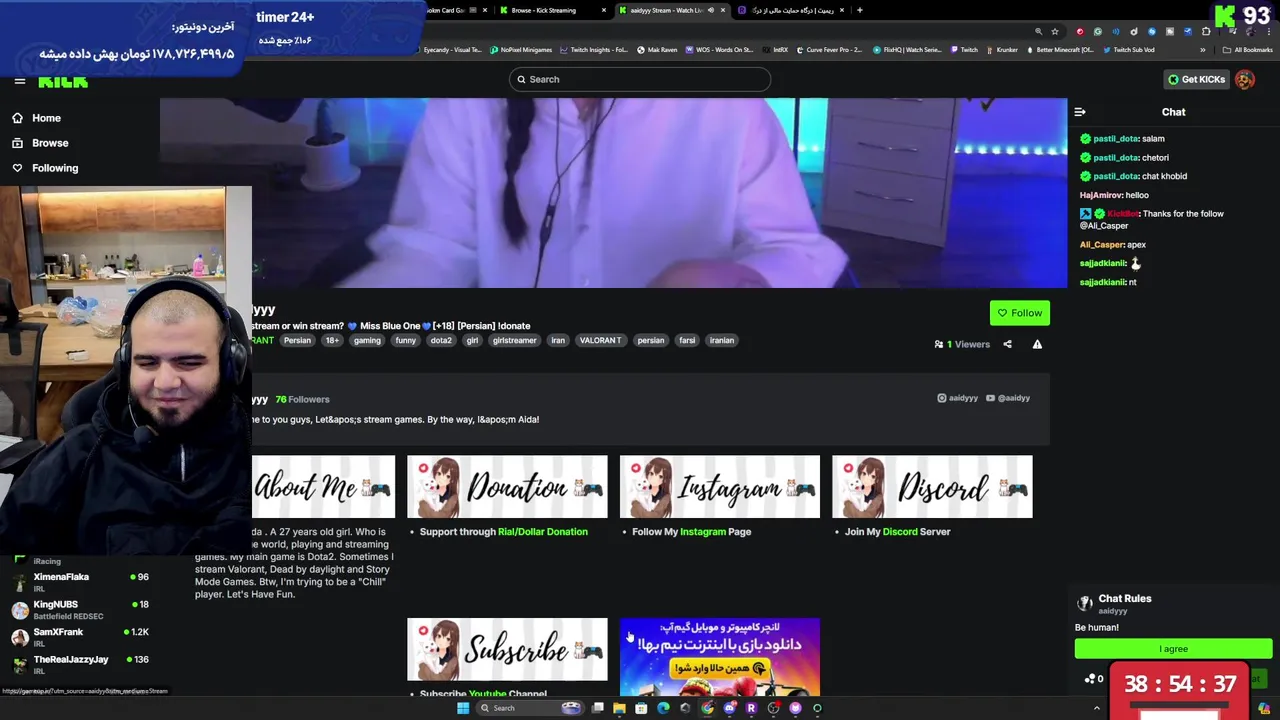Click the search input field
1280x720 pixels.
point(640,79)
